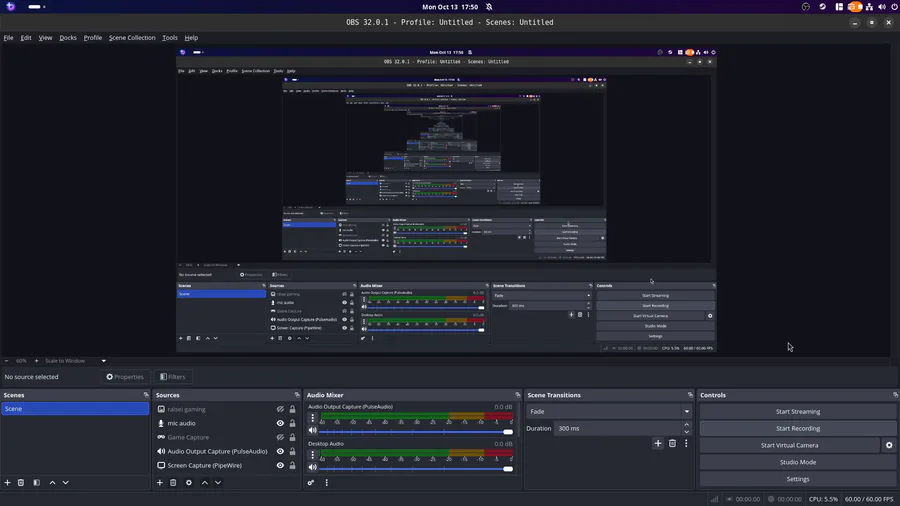Open the Edit menu
900x506 pixels.
(26, 38)
